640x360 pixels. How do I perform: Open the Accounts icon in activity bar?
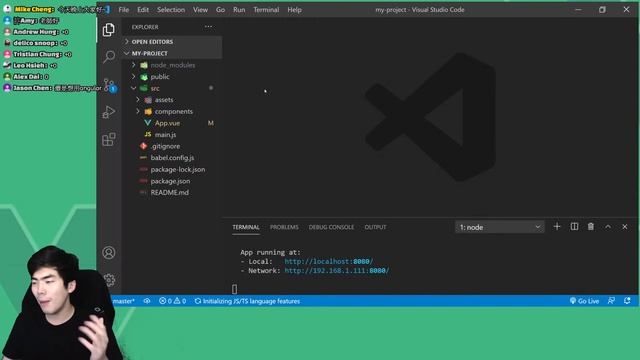[109, 253]
